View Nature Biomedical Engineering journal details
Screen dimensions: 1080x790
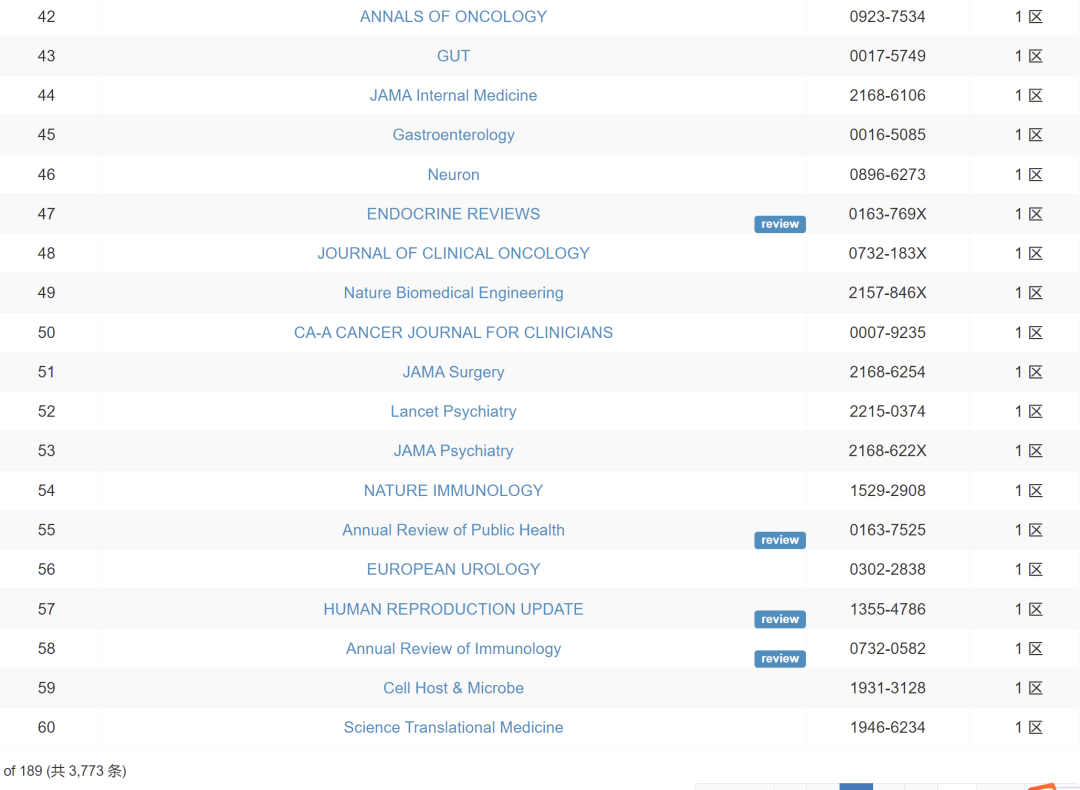[x=453, y=293]
